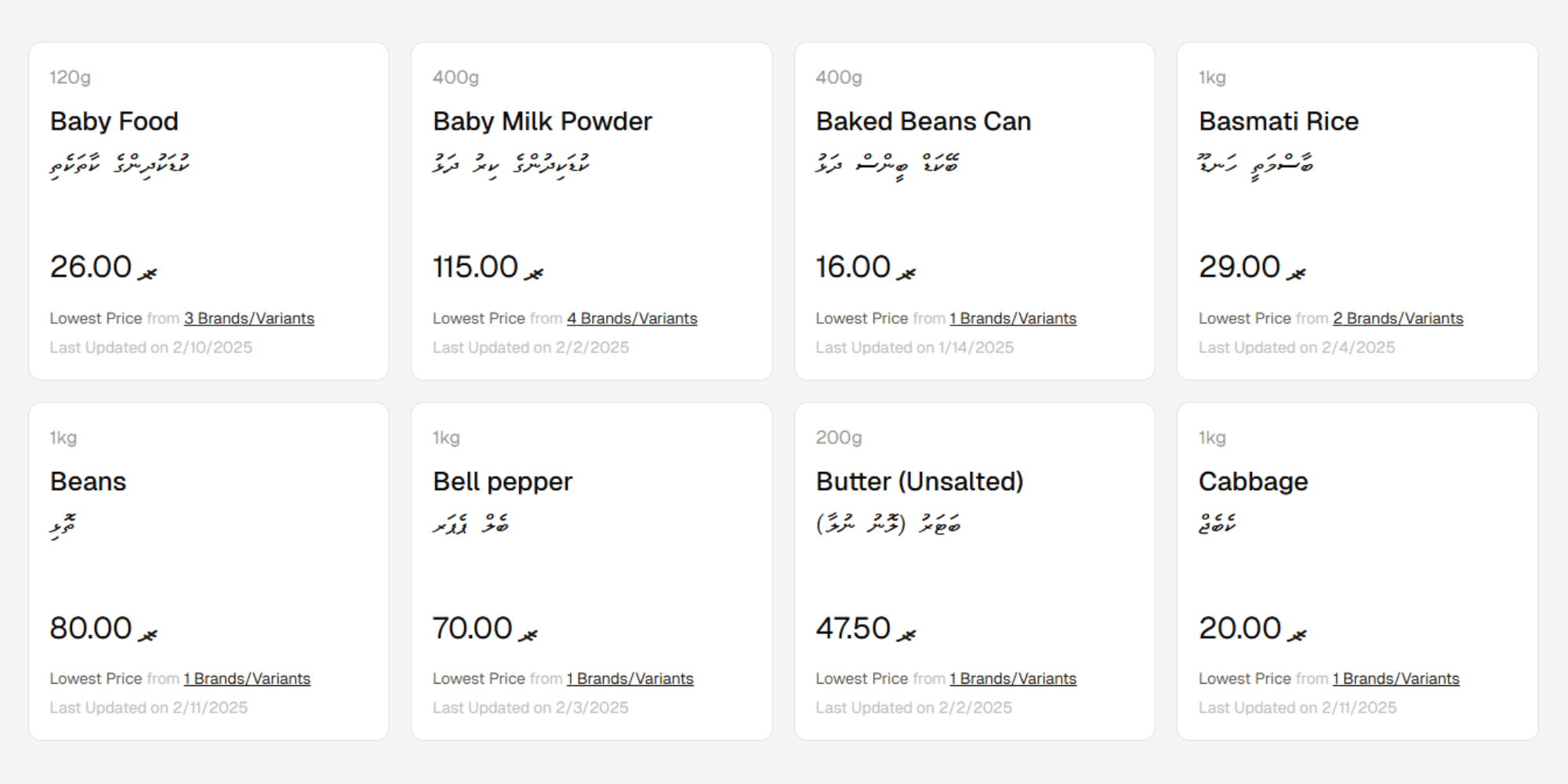Click Butter (Unsalted) 1 Brands/Variants link
This screenshot has width=1568, height=784.
(1013, 678)
